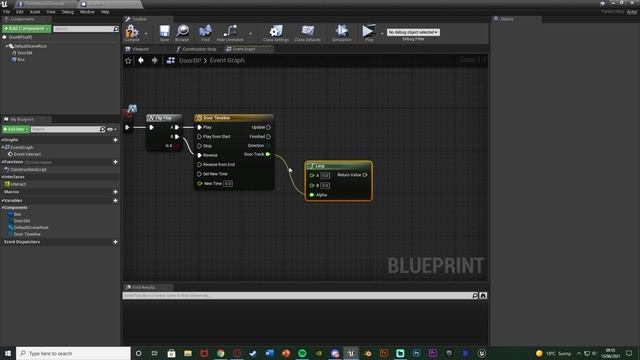Open Class Settings from the toolbar
640x360 pixels.
coord(276,32)
